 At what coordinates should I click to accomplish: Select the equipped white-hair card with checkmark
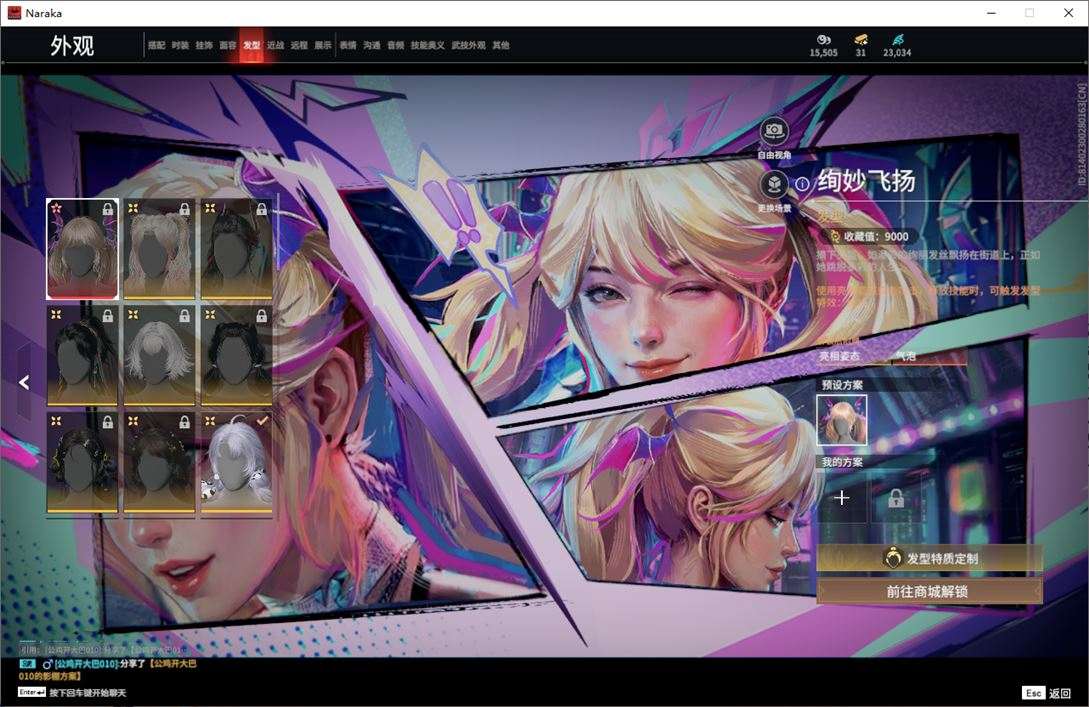(x=236, y=463)
